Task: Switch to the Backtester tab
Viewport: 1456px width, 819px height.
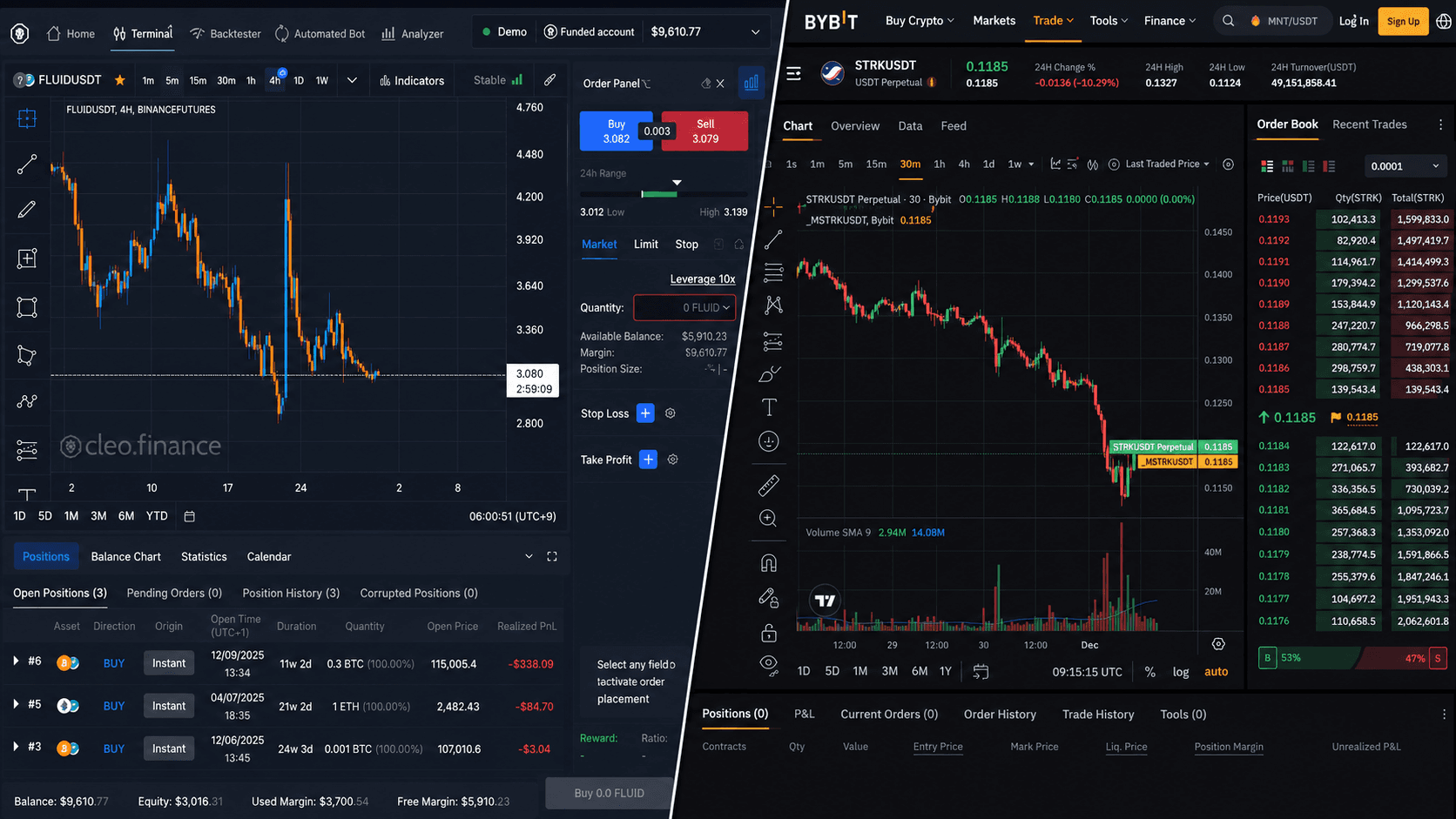Action: click(x=226, y=34)
